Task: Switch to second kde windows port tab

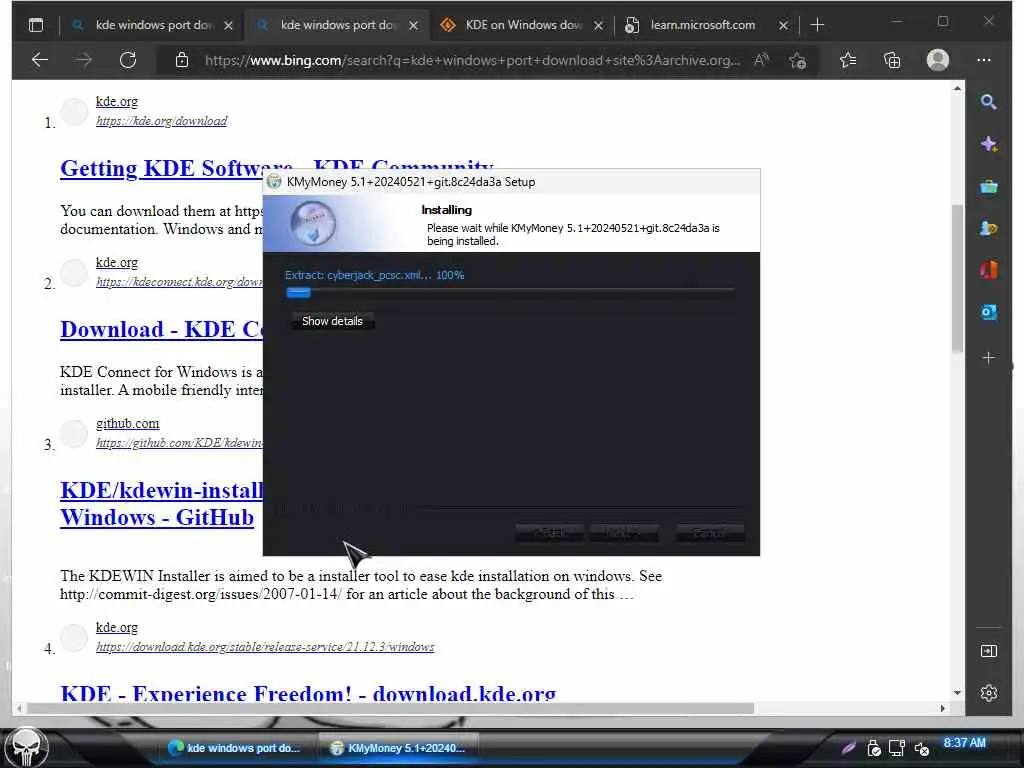Action: [x=338, y=25]
